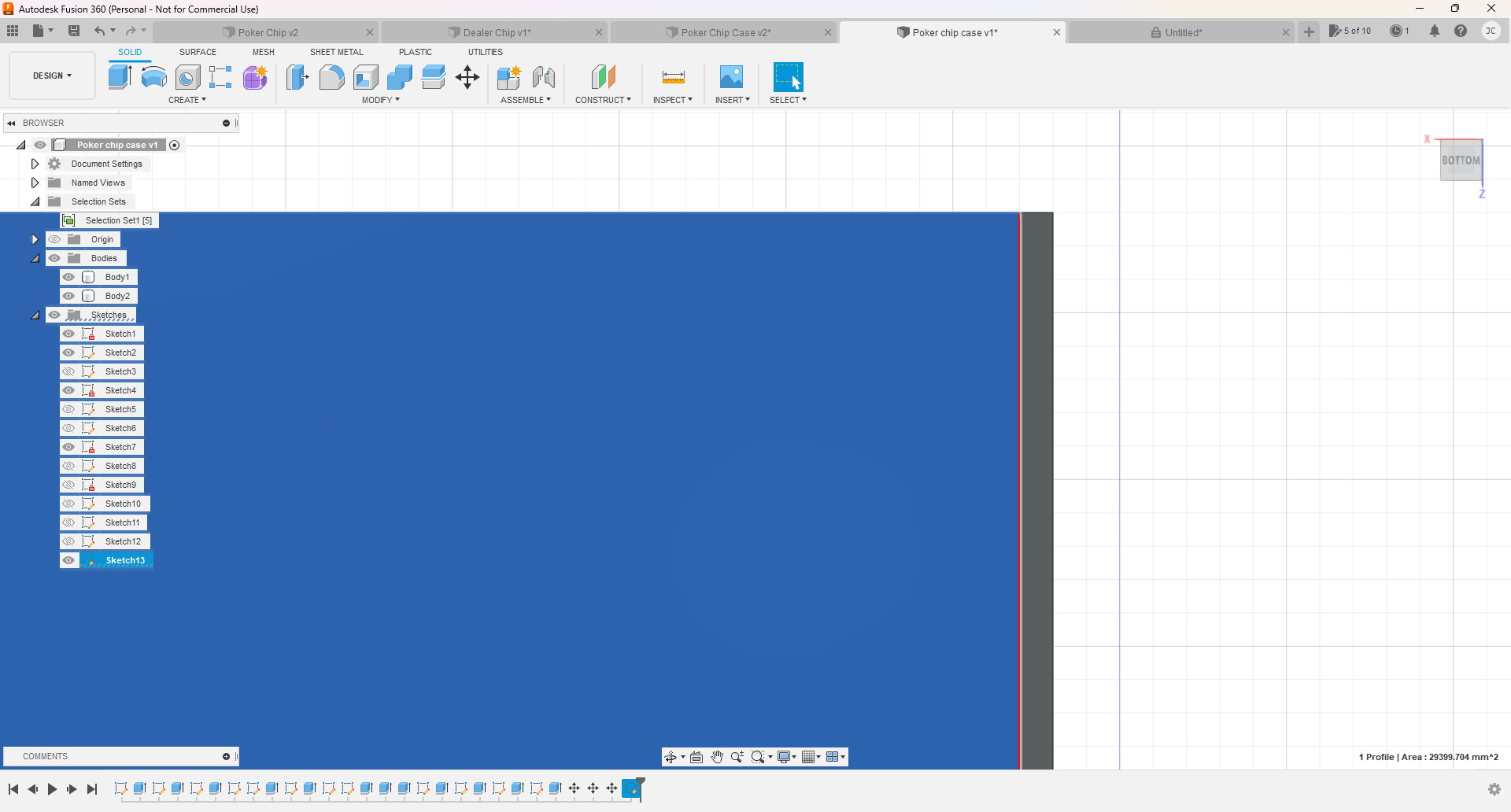Switch to the PLASTIC tab
Image resolution: width=1511 pixels, height=812 pixels.
tap(416, 52)
